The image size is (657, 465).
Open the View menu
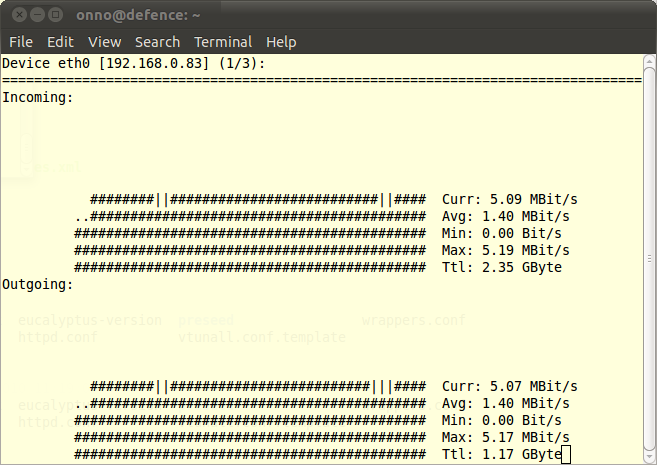click(104, 42)
